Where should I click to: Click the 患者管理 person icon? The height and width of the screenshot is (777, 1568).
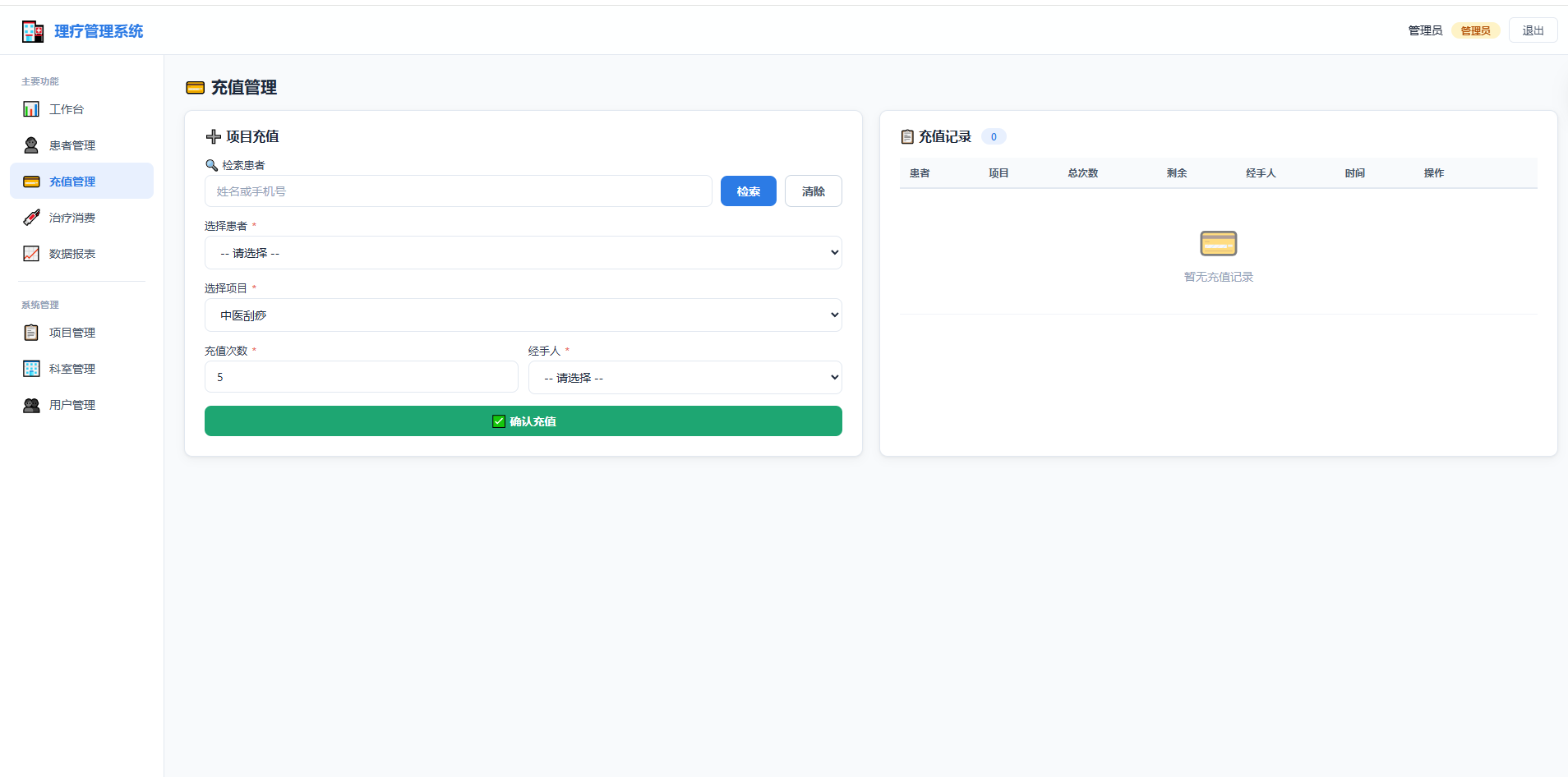coord(31,145)
